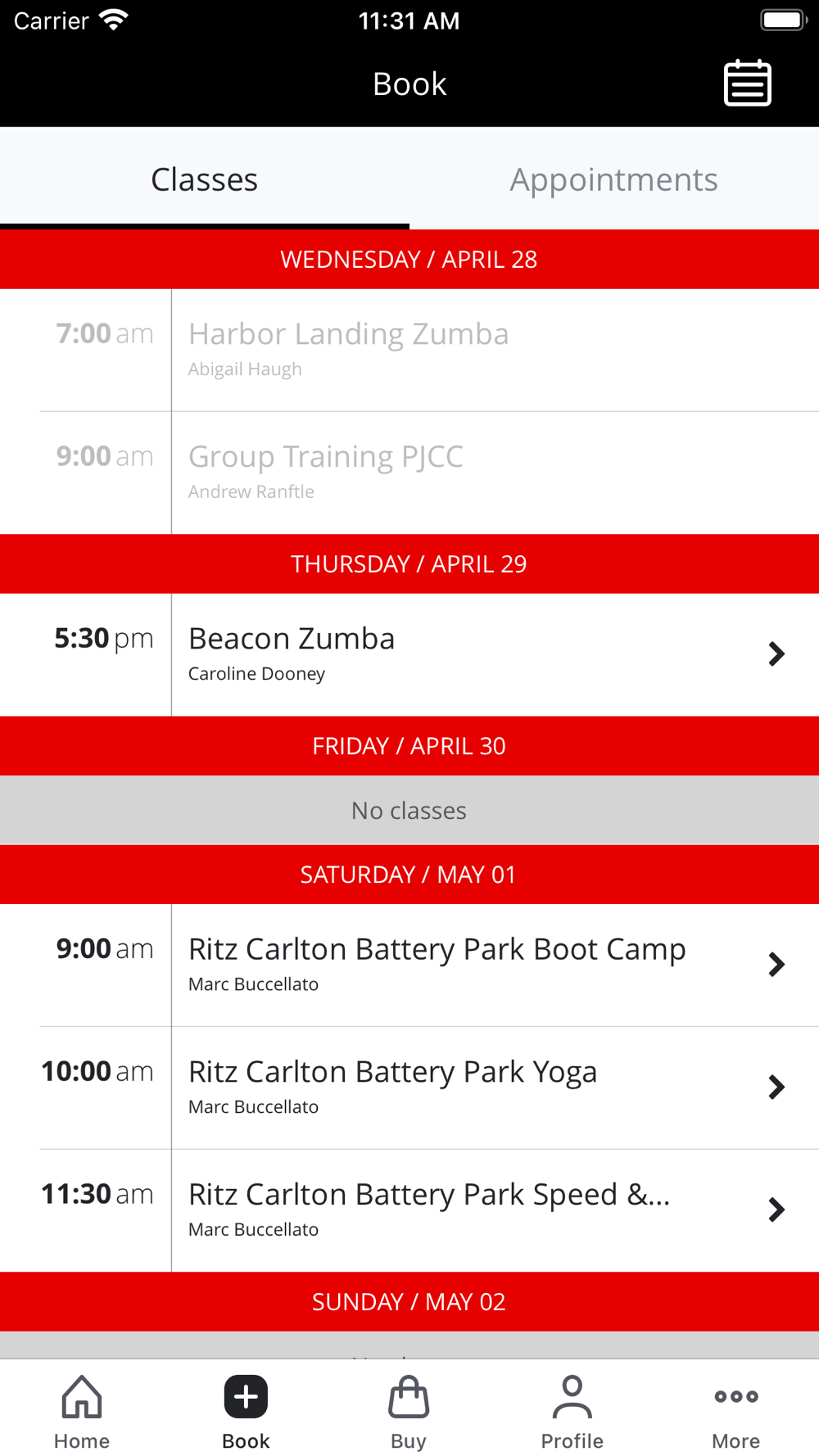Tap Ritz Carlton Battery Park Yoga title
Screen dimensions: 819x1456
click(x=392, y=1073)
